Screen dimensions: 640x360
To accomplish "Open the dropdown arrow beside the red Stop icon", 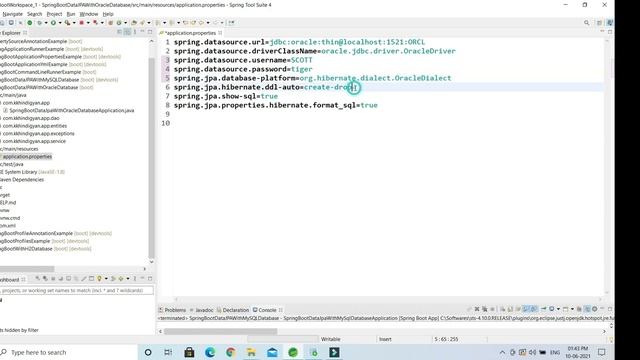I will coord(88,23).
